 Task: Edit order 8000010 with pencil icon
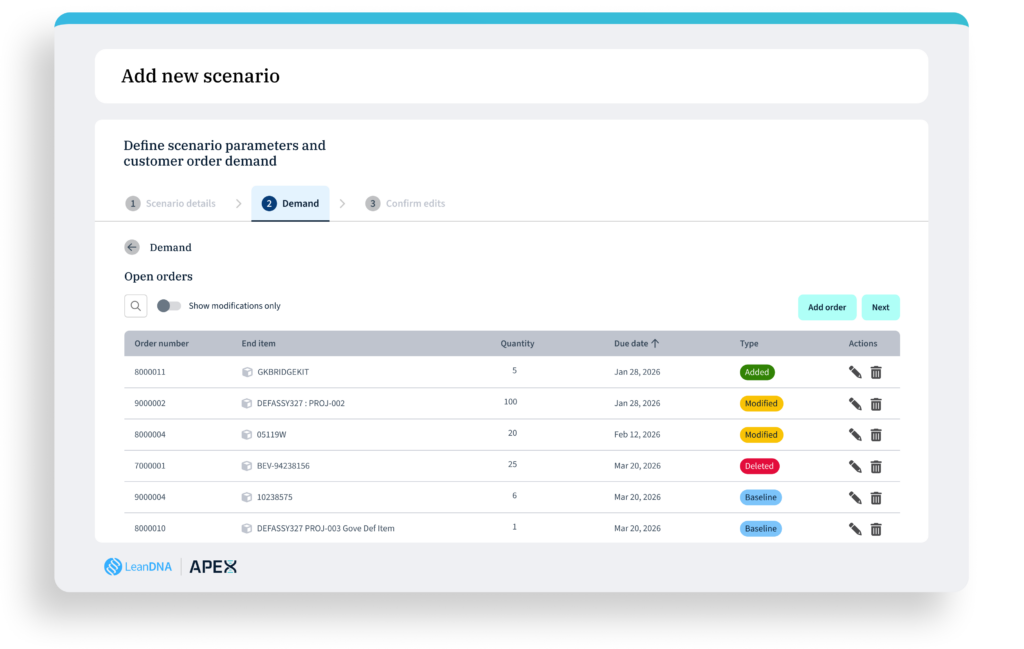point(855,529)
